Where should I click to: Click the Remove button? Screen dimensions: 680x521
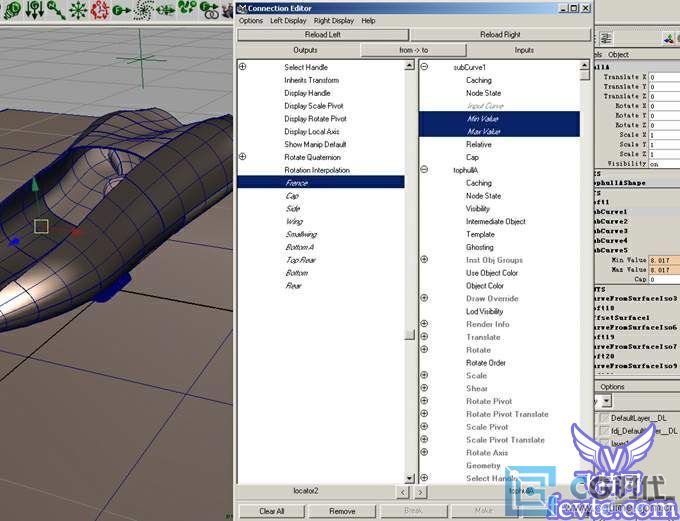(342, 511)
